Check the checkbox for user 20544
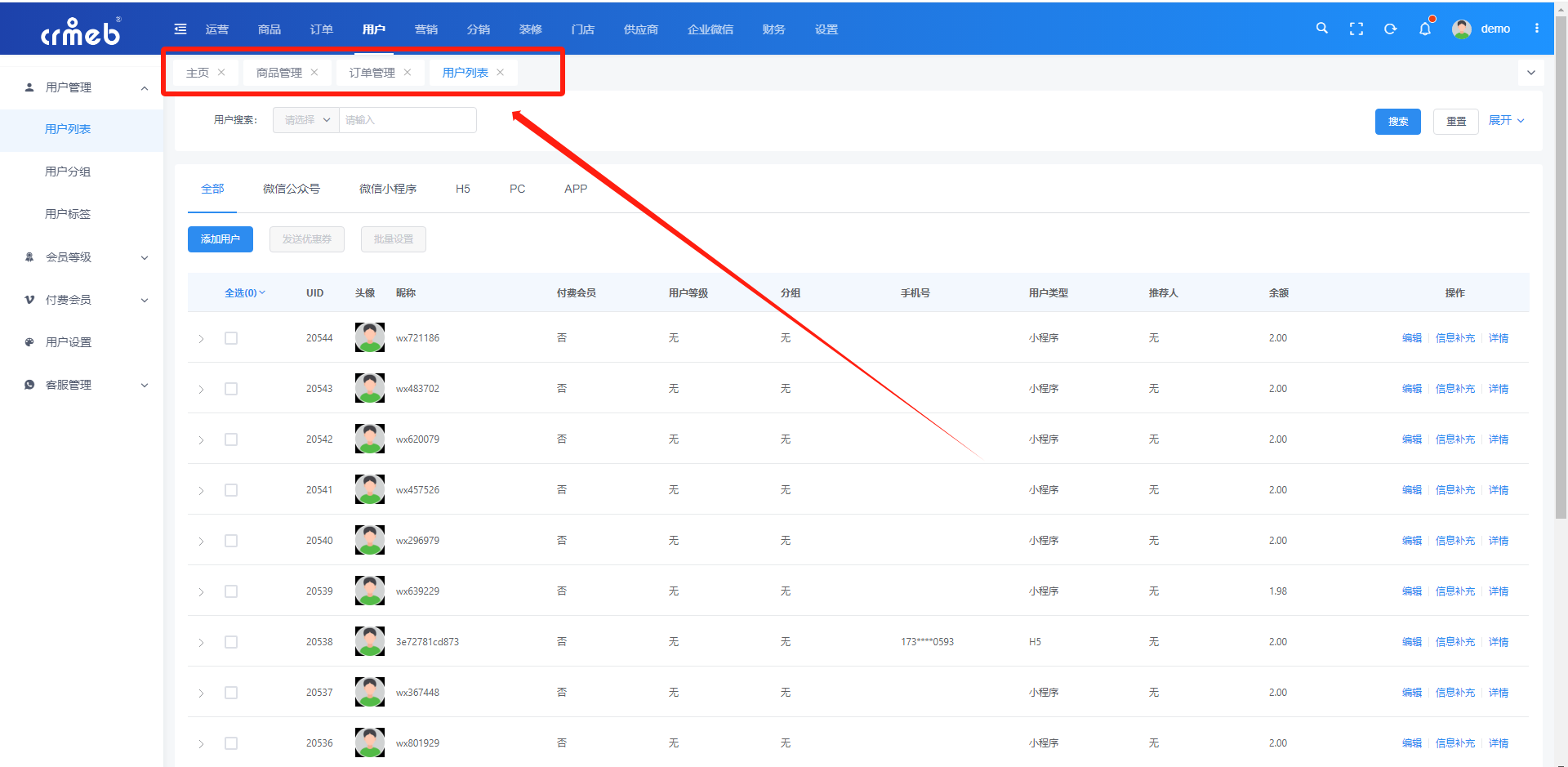 [231, 338]
